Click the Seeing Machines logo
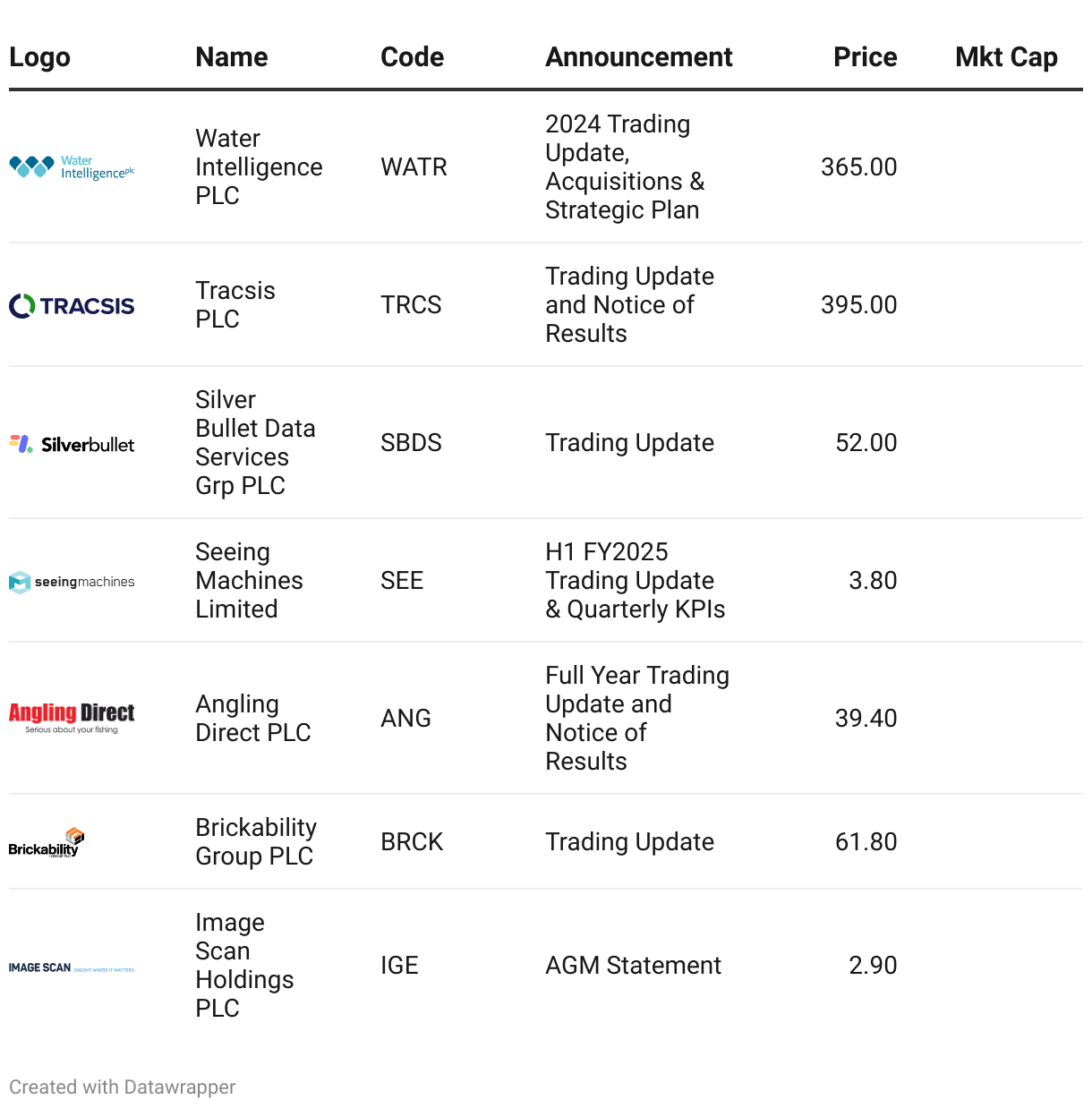This screenshot has height=1108, width=1092. 72,582
